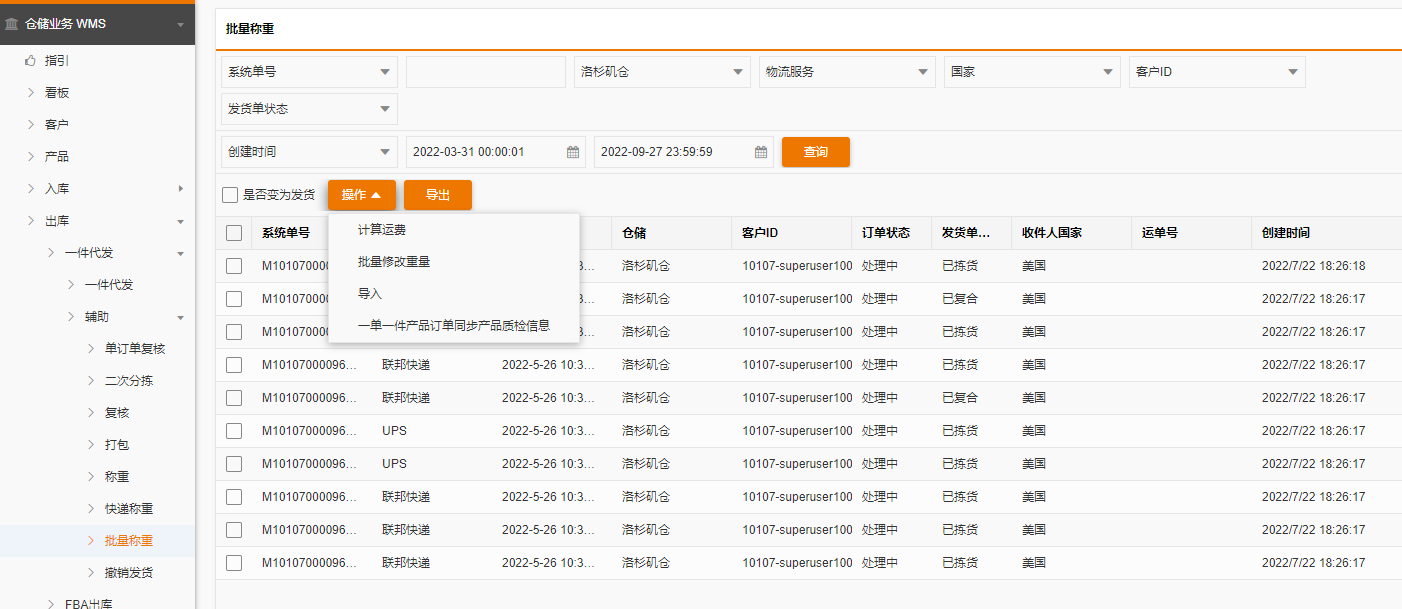
Task: Choose 导入 from the 操作 menu
Action: 454,294
